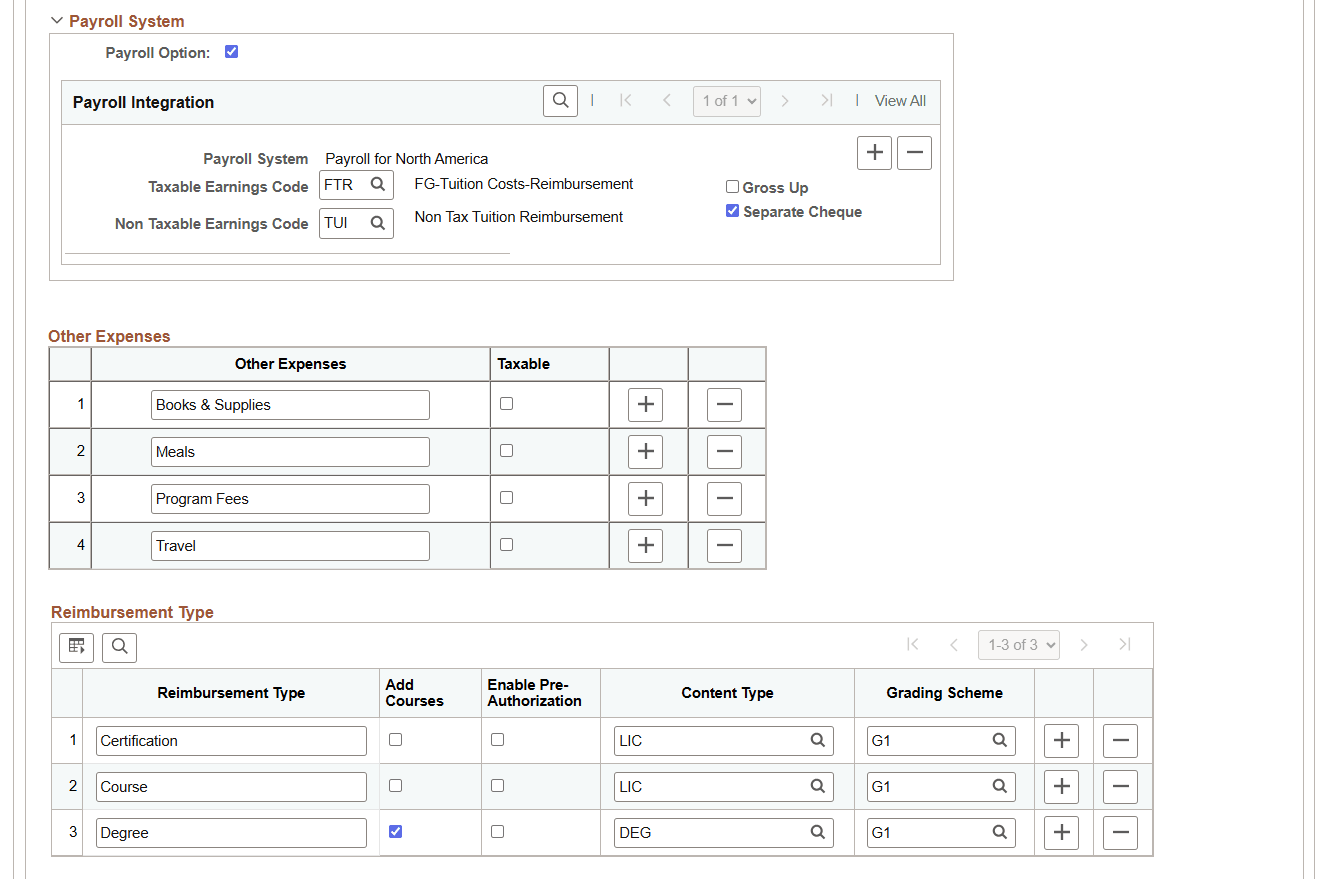Add row after Program Fees
The height and width of the screenshot is (879, 1335).
coord(645,498)
